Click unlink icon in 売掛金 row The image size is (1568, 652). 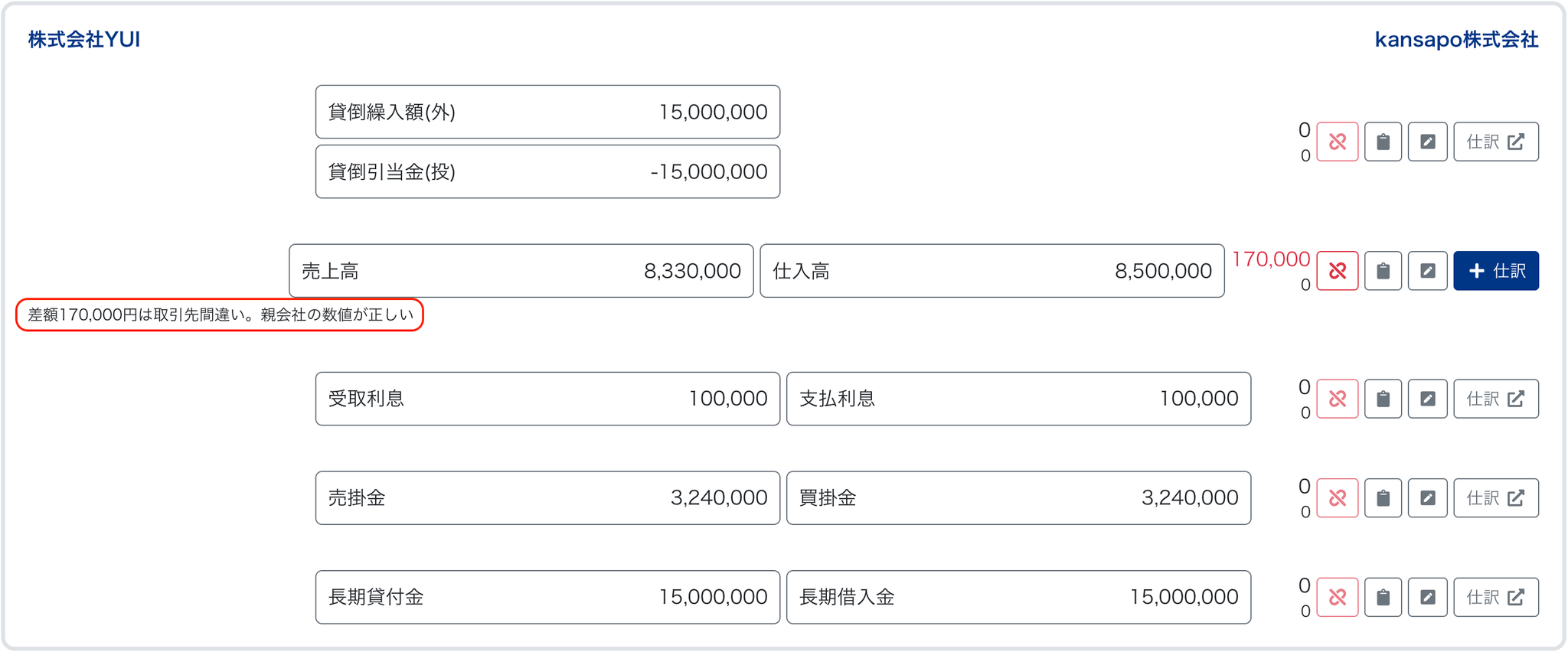pyautogui.click(x=1337, y=498)
